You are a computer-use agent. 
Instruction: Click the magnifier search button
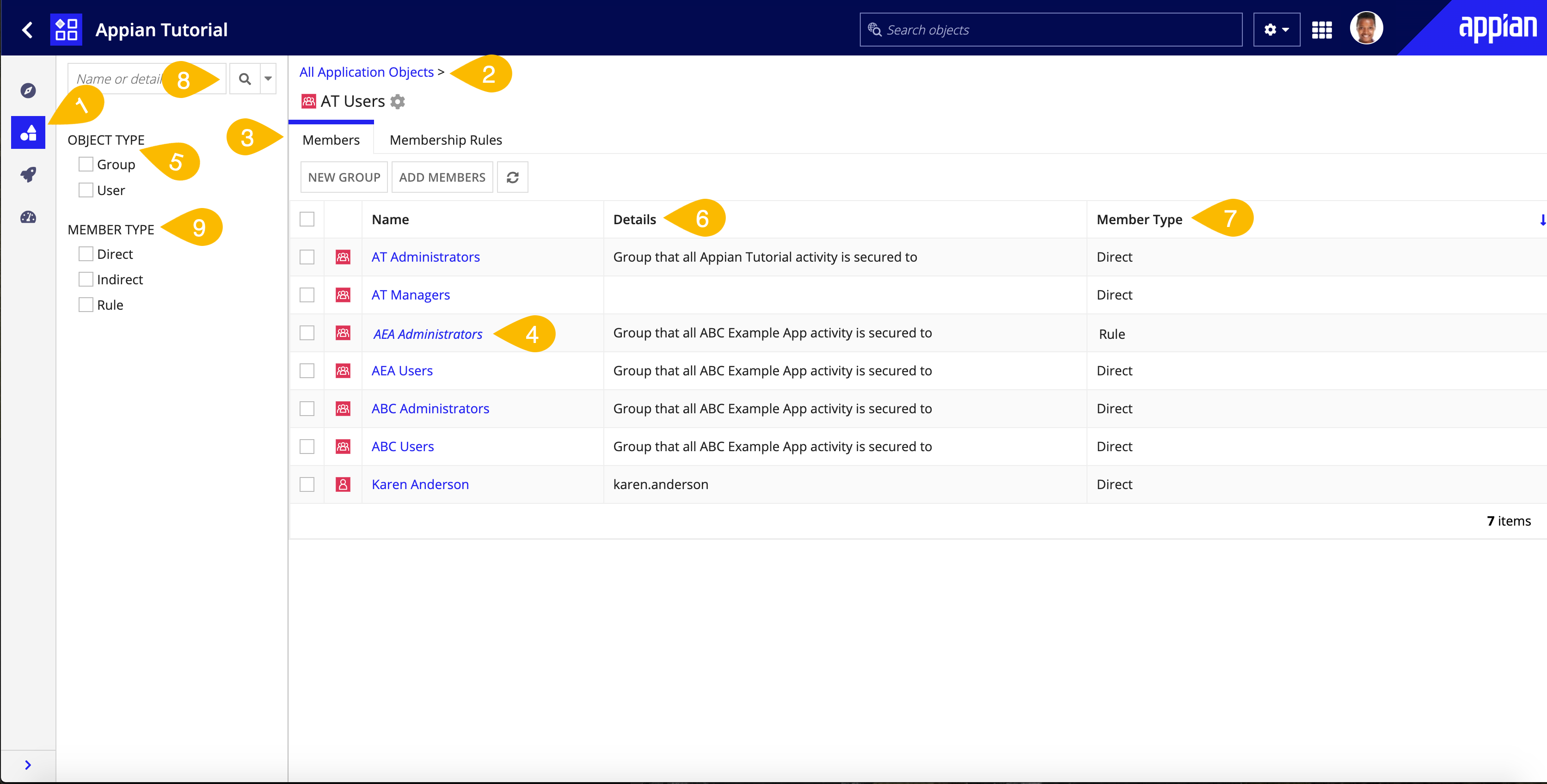click(x=245, y=79)
